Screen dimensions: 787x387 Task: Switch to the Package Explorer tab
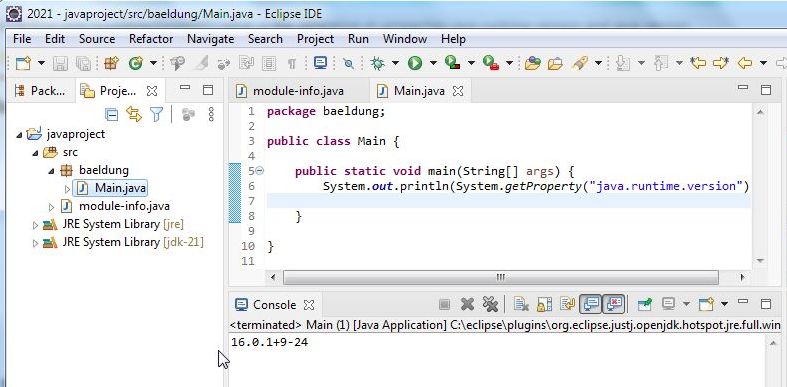(x=40, y=91)
